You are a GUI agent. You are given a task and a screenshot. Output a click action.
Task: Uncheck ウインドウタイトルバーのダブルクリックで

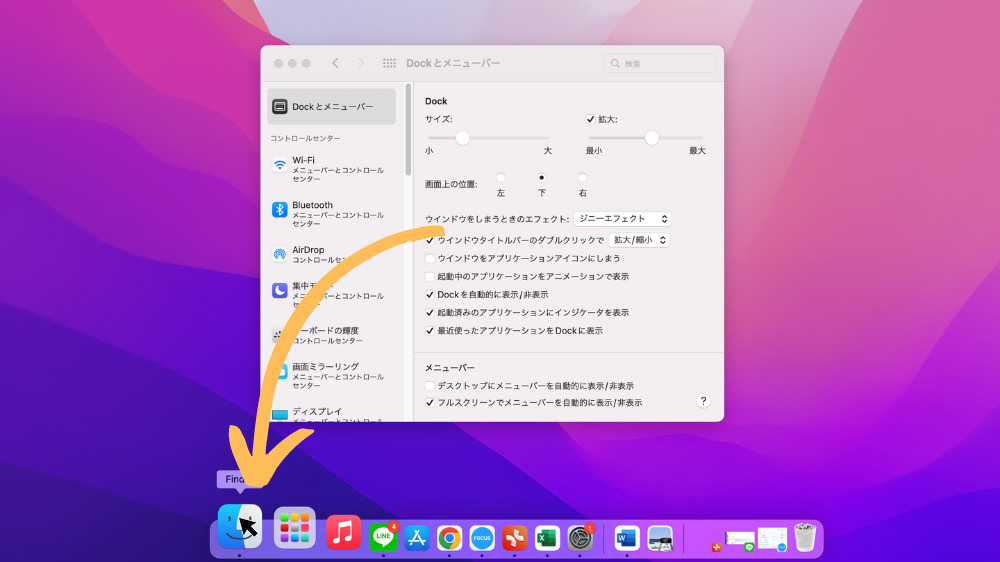coord(430,240)
